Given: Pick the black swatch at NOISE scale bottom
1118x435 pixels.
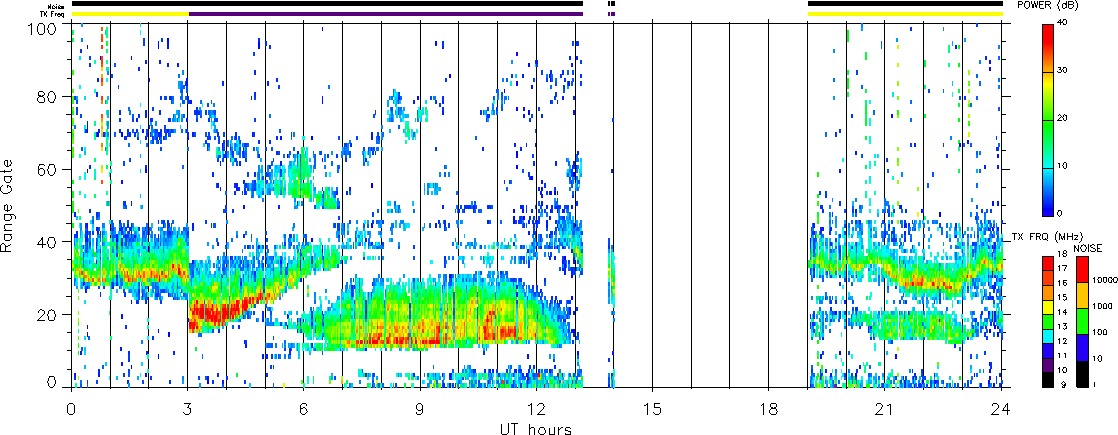Looking at the screenshot, I should pyautogui.click(x=1082, y=374).
